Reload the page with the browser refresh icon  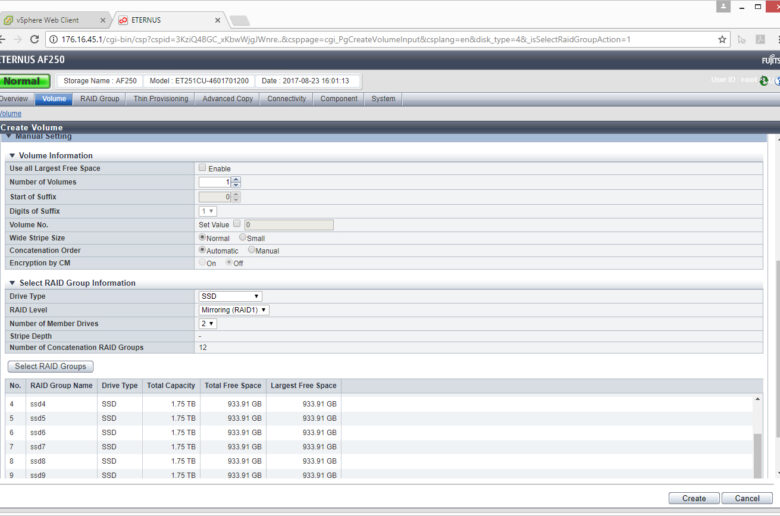34,39
